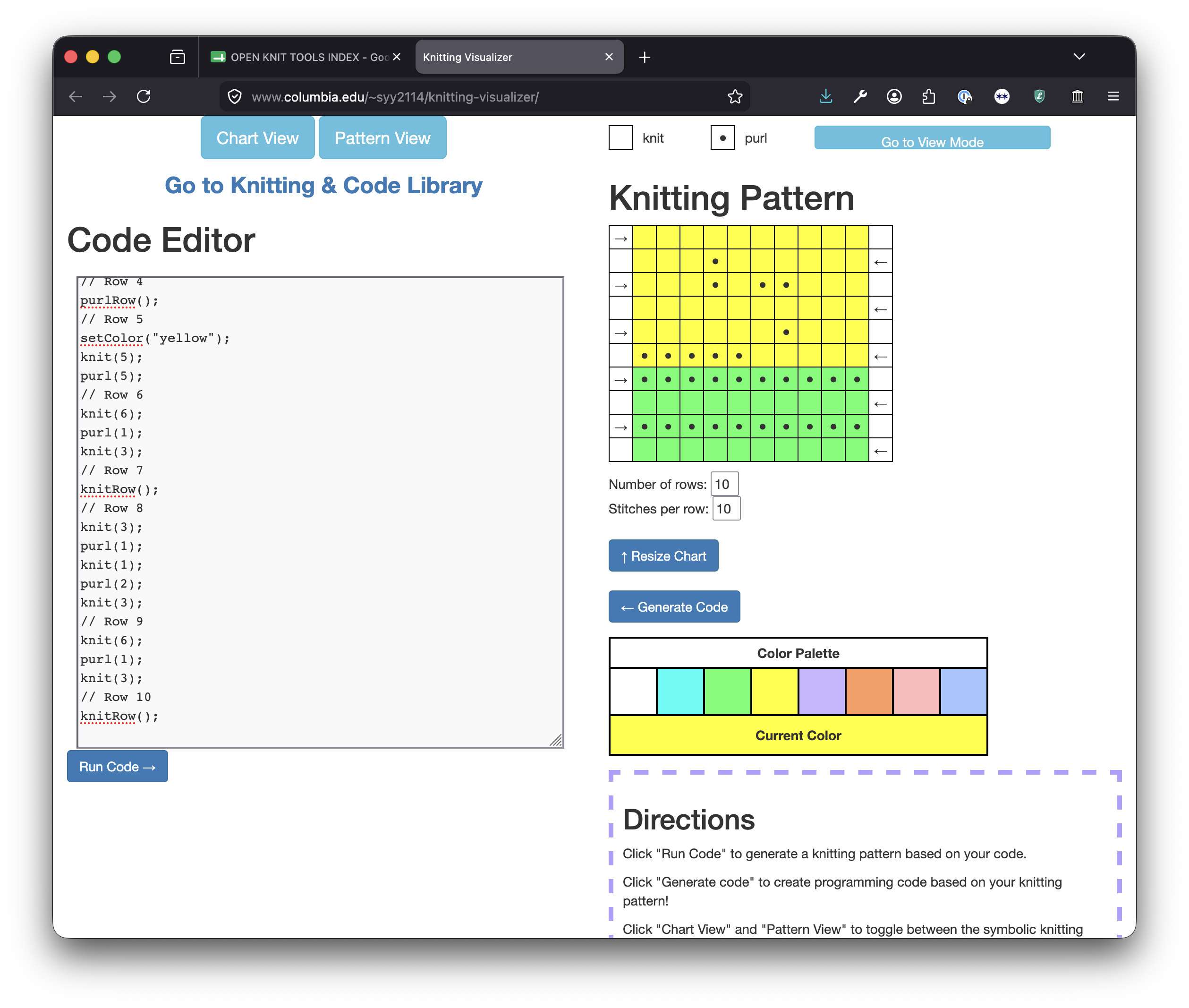Click the Number of rows field
Viewport: 1189px width, 1008px height.
pos(724,484)
